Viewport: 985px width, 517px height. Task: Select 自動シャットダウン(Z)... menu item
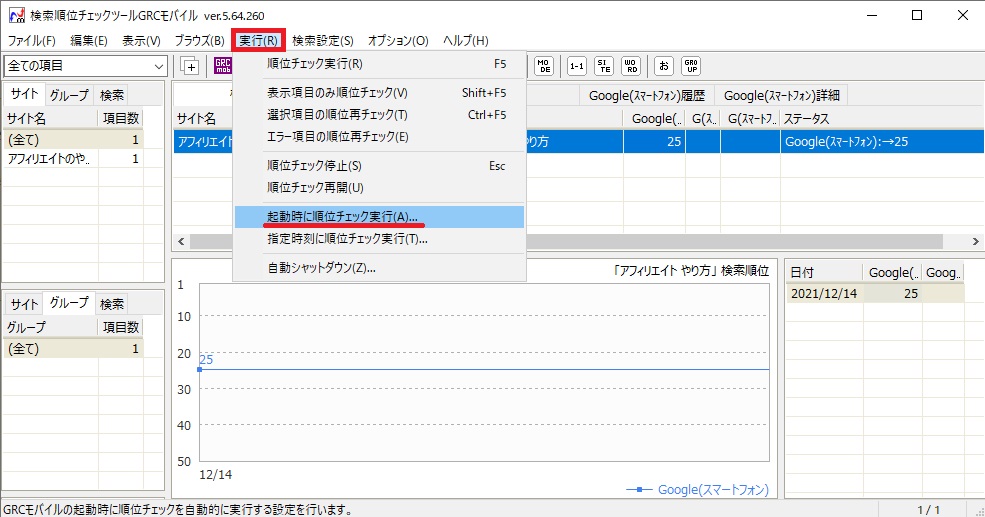click(x=379, y=268)
